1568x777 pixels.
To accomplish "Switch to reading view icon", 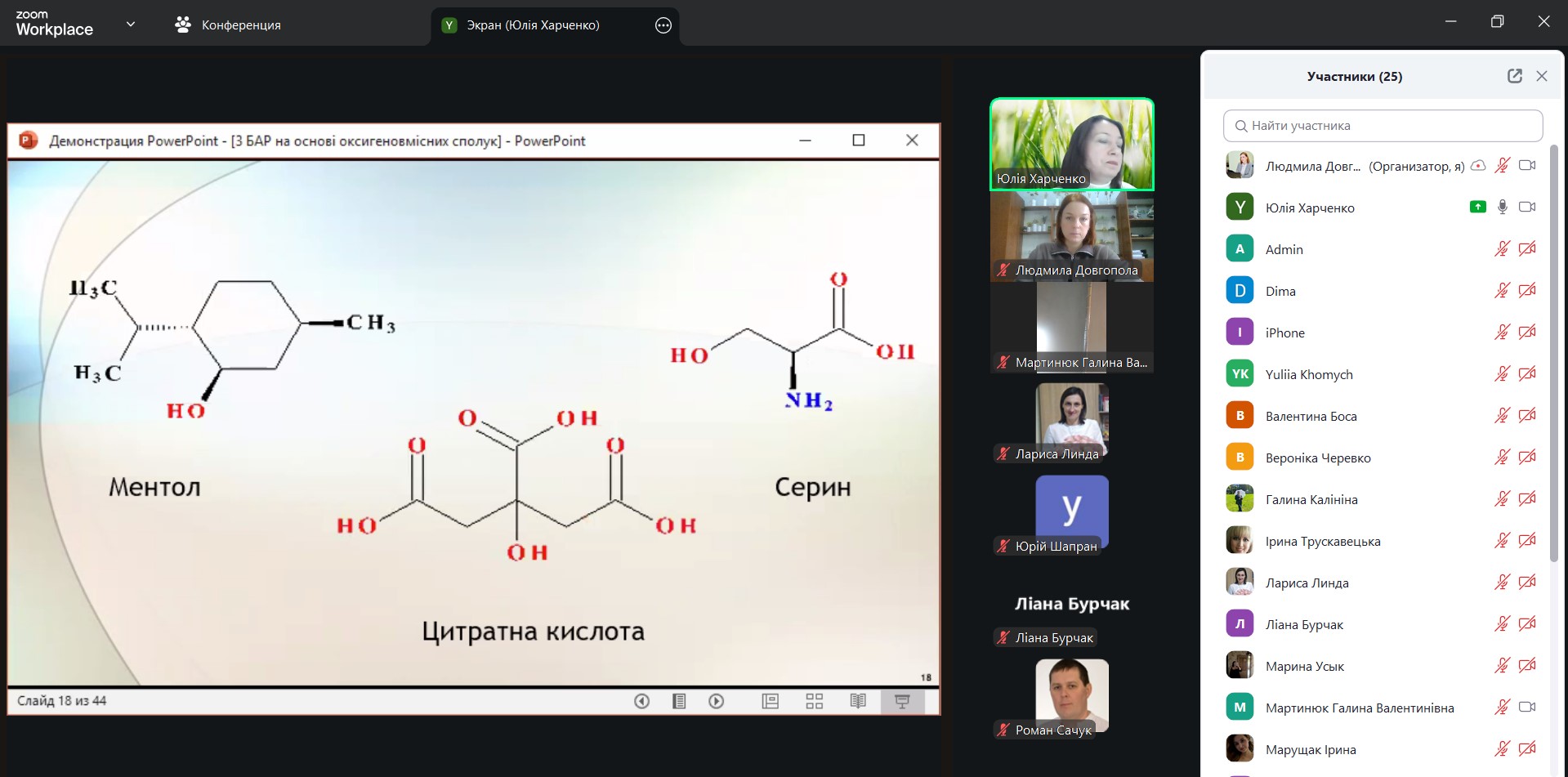I will (x=858, y=701).
